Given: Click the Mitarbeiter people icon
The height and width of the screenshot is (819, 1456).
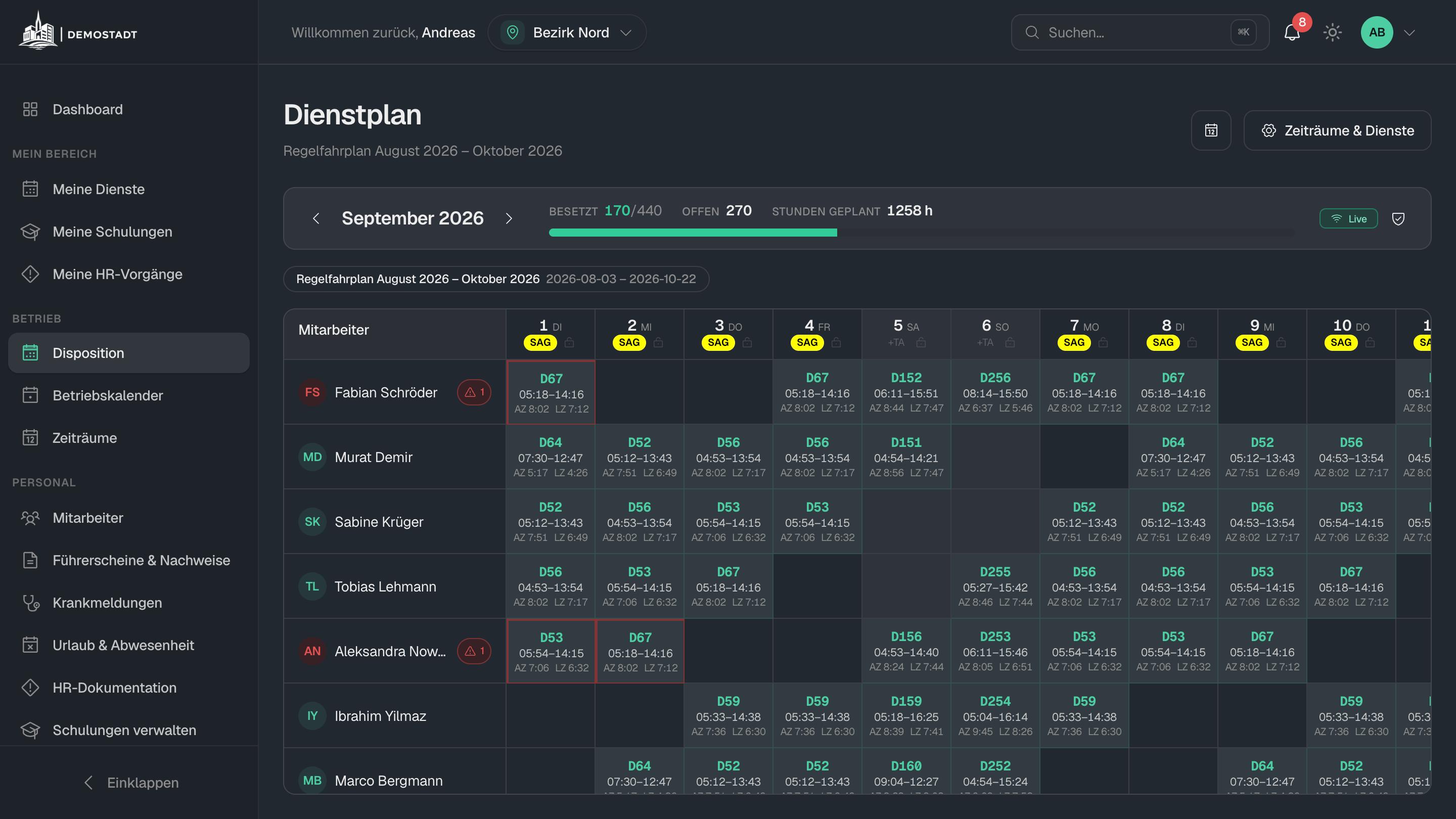Looking at the screenshot, I should [30, 518].
